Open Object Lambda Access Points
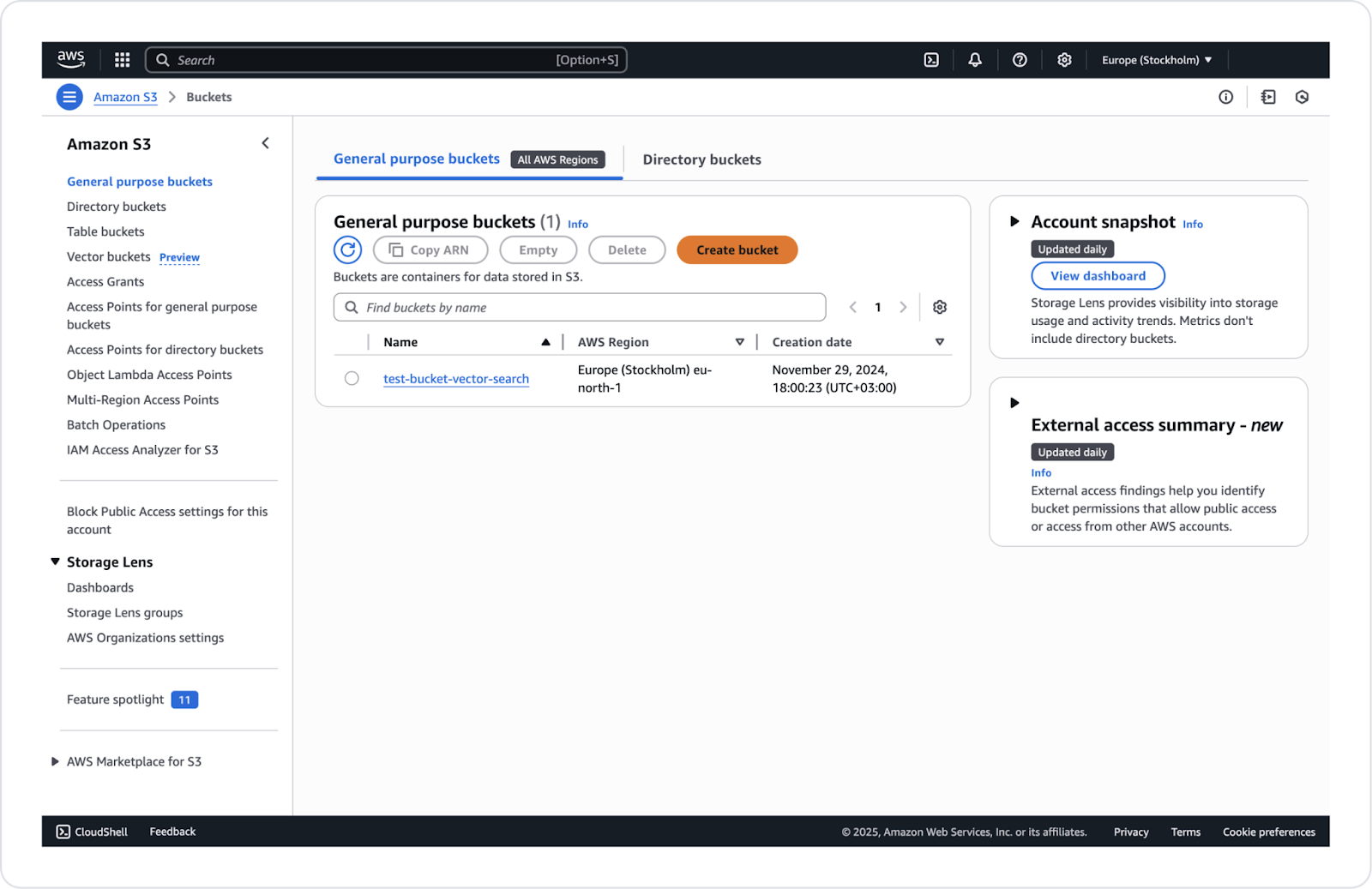Screen dimensions: 1372x889 [x=149, y=375]
